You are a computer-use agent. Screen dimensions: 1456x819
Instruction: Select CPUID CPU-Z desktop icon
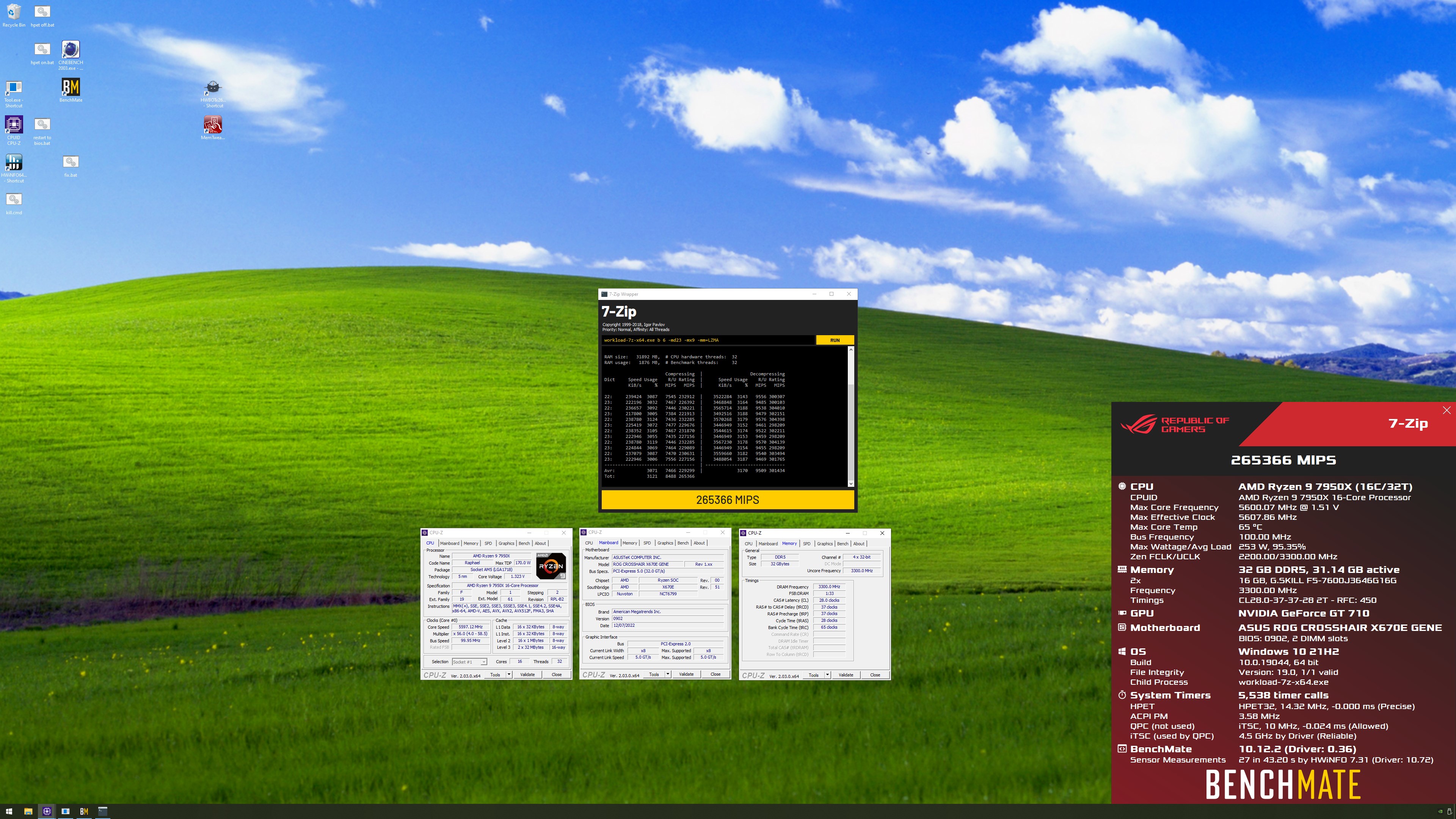point(14,130)
